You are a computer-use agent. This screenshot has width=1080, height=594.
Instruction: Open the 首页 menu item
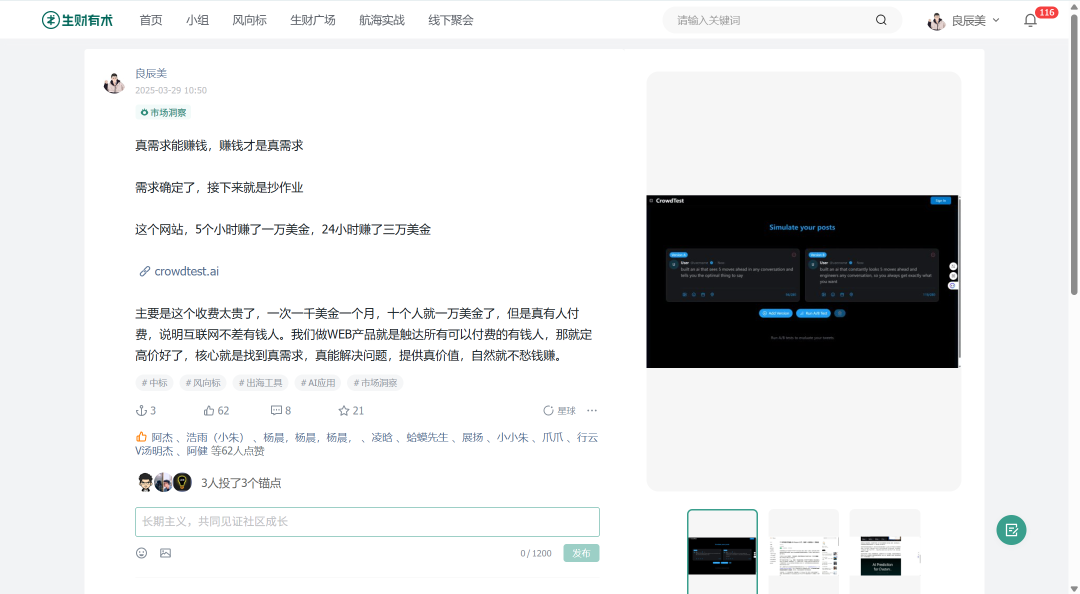pyautogui.click(x=151, y=20)
